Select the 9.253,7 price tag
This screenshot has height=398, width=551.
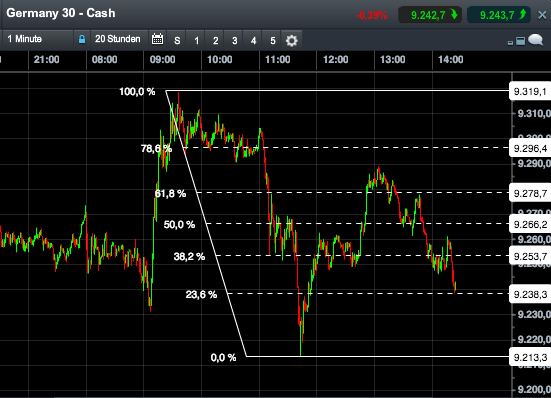530,256
